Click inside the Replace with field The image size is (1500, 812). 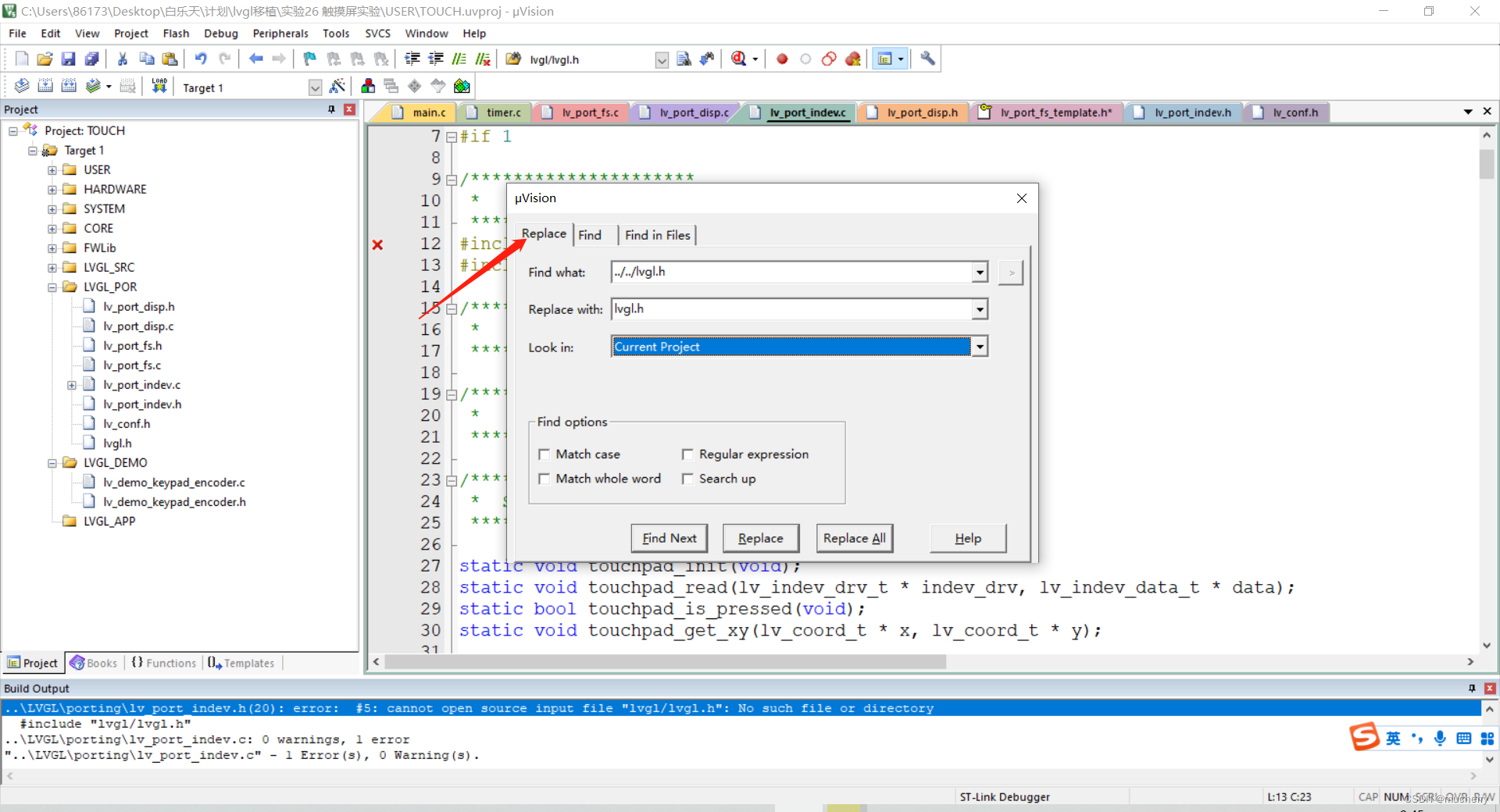[791, 310]
